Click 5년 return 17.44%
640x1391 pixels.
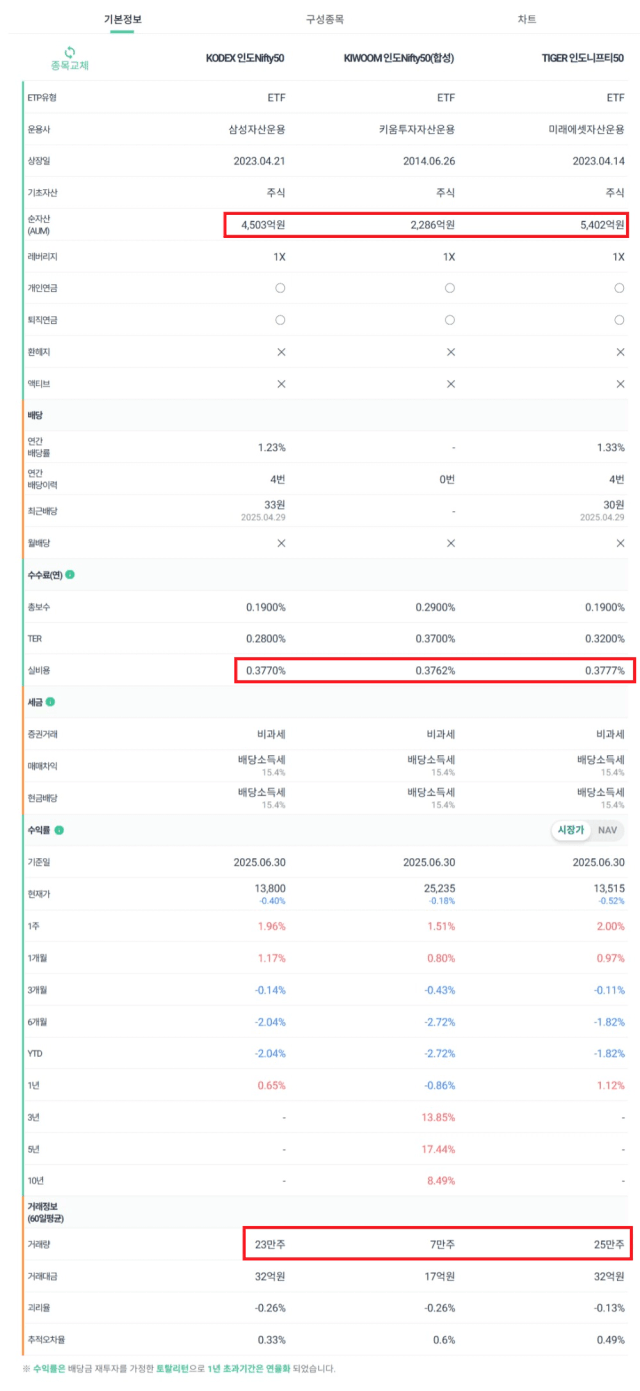(x=440, y=1149)
